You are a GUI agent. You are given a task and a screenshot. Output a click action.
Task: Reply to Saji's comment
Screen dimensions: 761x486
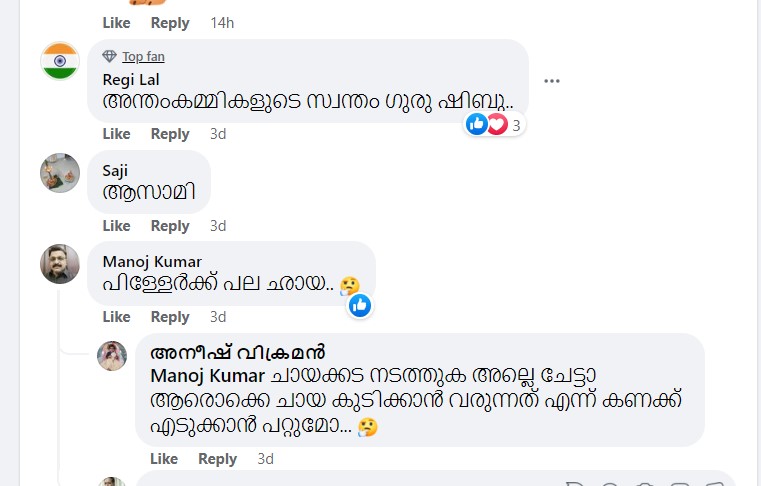170,226
